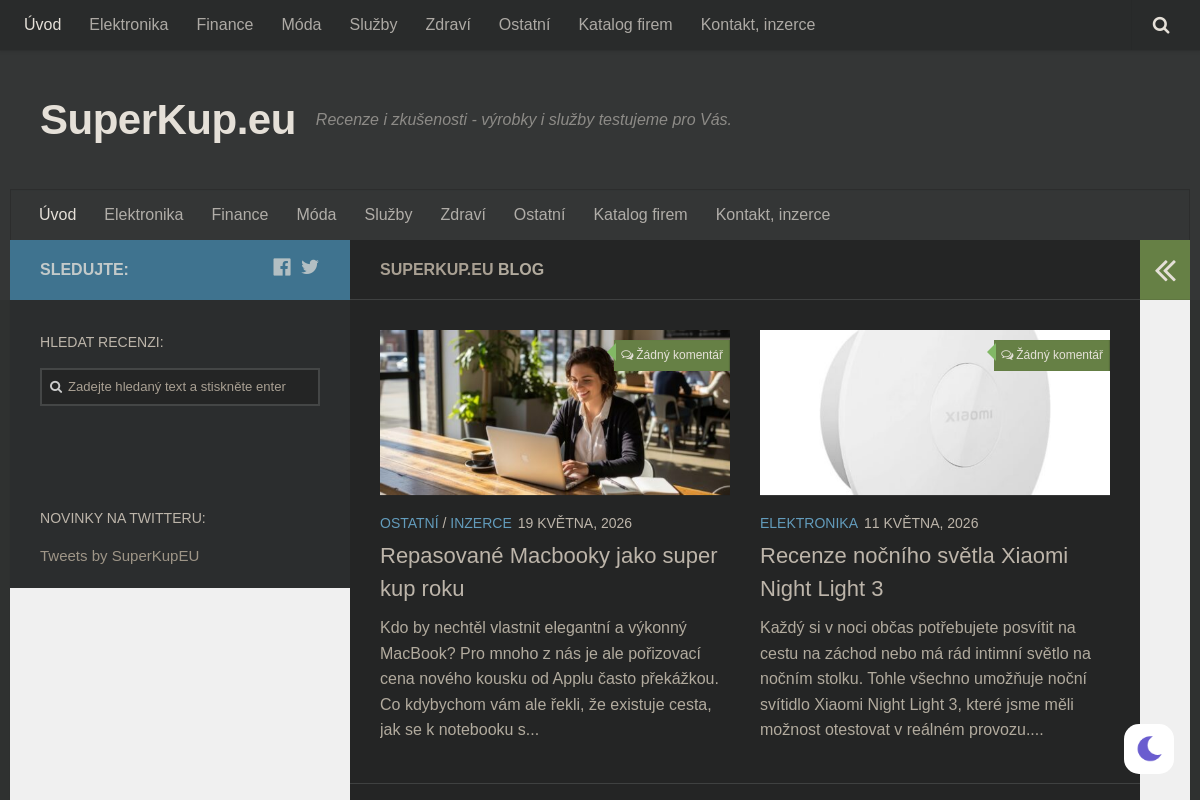Viewport: 1200px width, 800px height.
Task: Open INZERCE category link under Macbook post
Action: [481, 523]
